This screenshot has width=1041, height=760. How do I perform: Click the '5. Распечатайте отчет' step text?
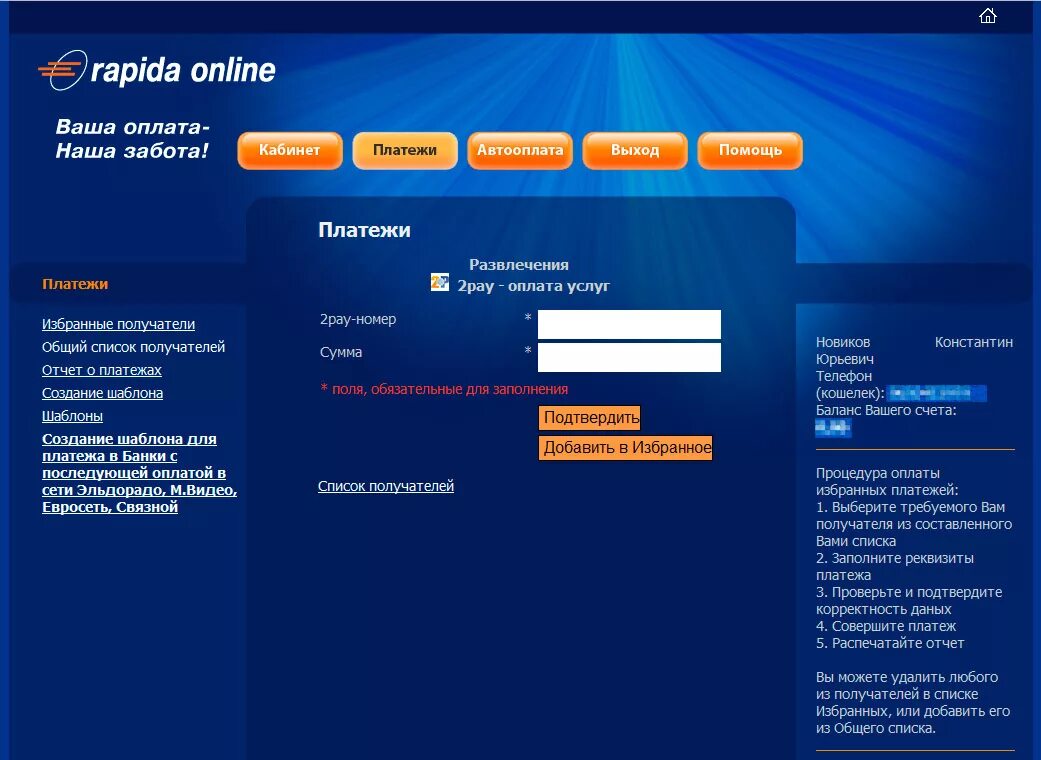890,643
